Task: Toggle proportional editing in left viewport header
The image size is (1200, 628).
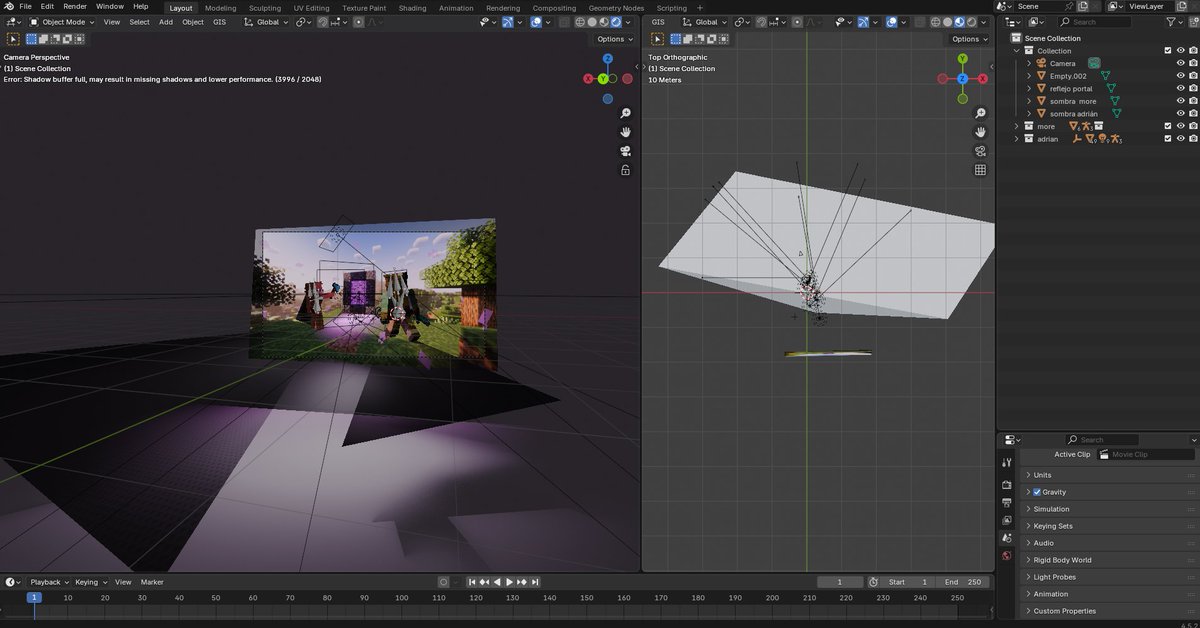Action: (358, 21)
